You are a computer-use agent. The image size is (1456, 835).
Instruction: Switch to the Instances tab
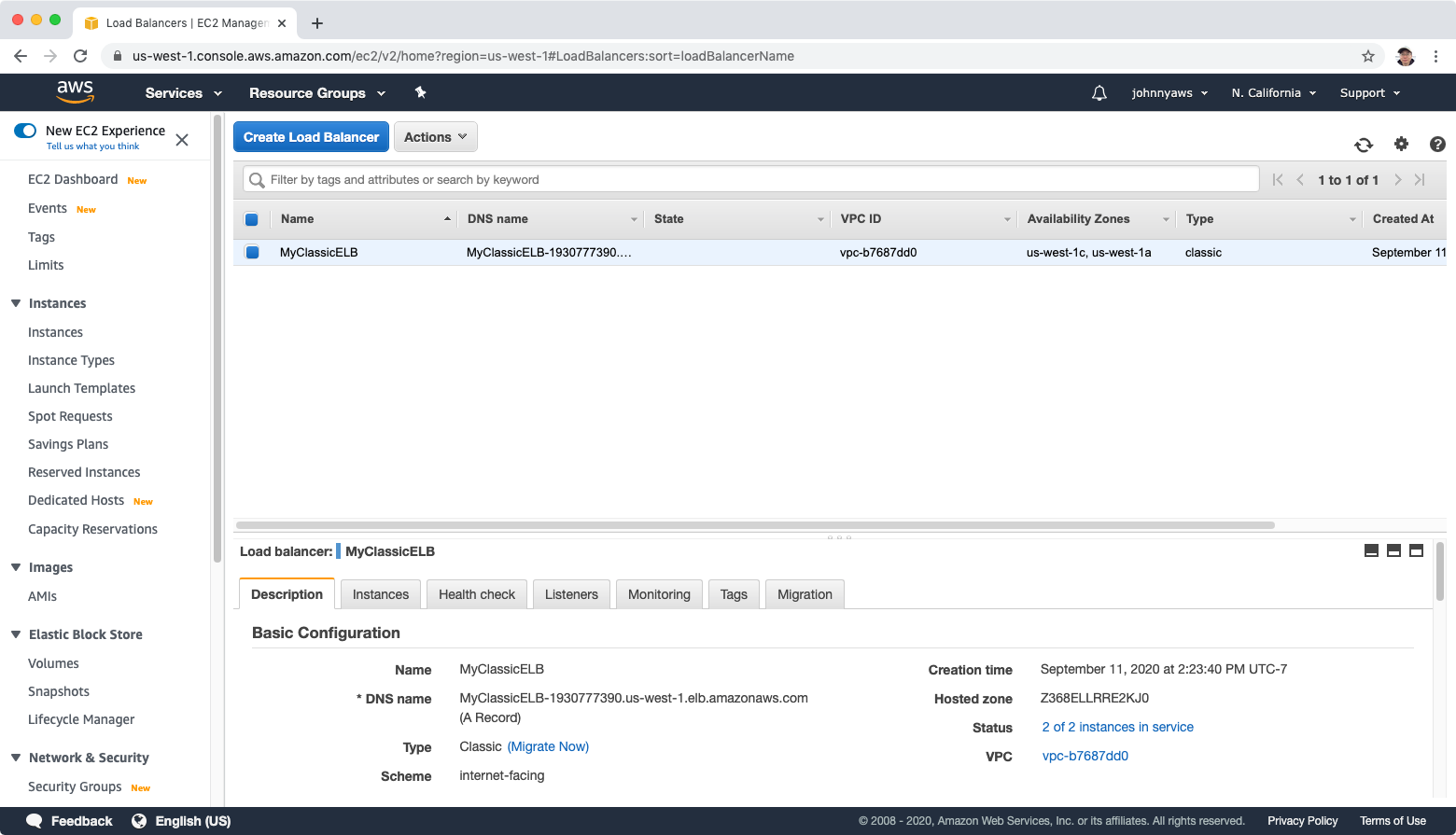(381, 594)
